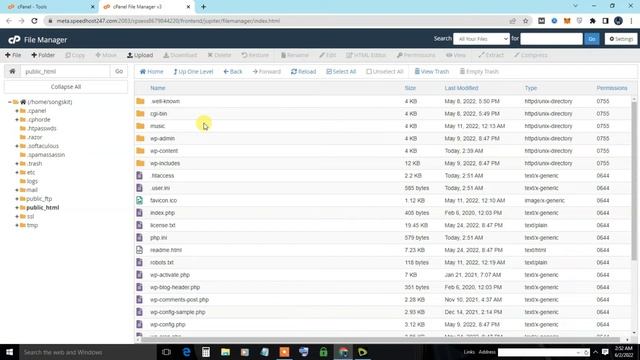Image resolution: width=640 pixels, height=360 pixels.
Task: Expand the .cpanel tree folder
Action: tap(17, 111)
